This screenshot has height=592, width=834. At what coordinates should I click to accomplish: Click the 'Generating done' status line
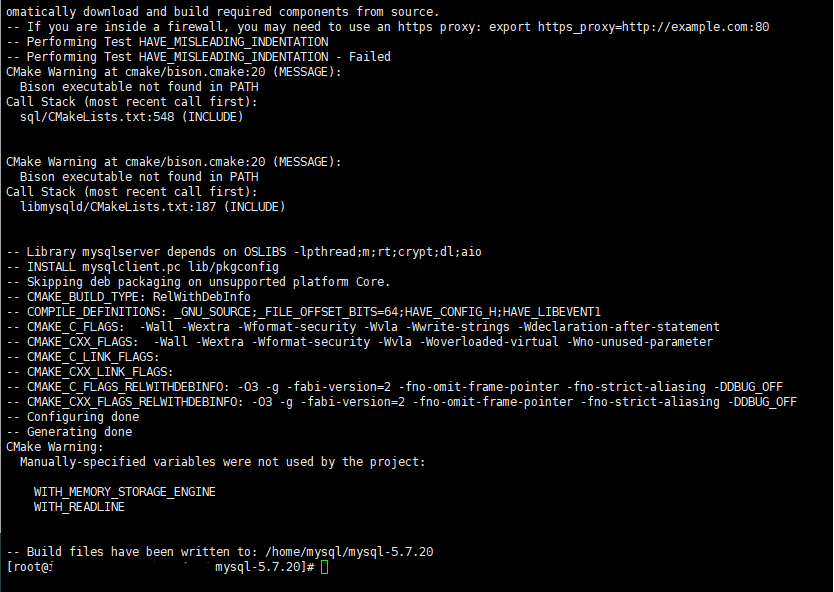(x=69, y=431)
